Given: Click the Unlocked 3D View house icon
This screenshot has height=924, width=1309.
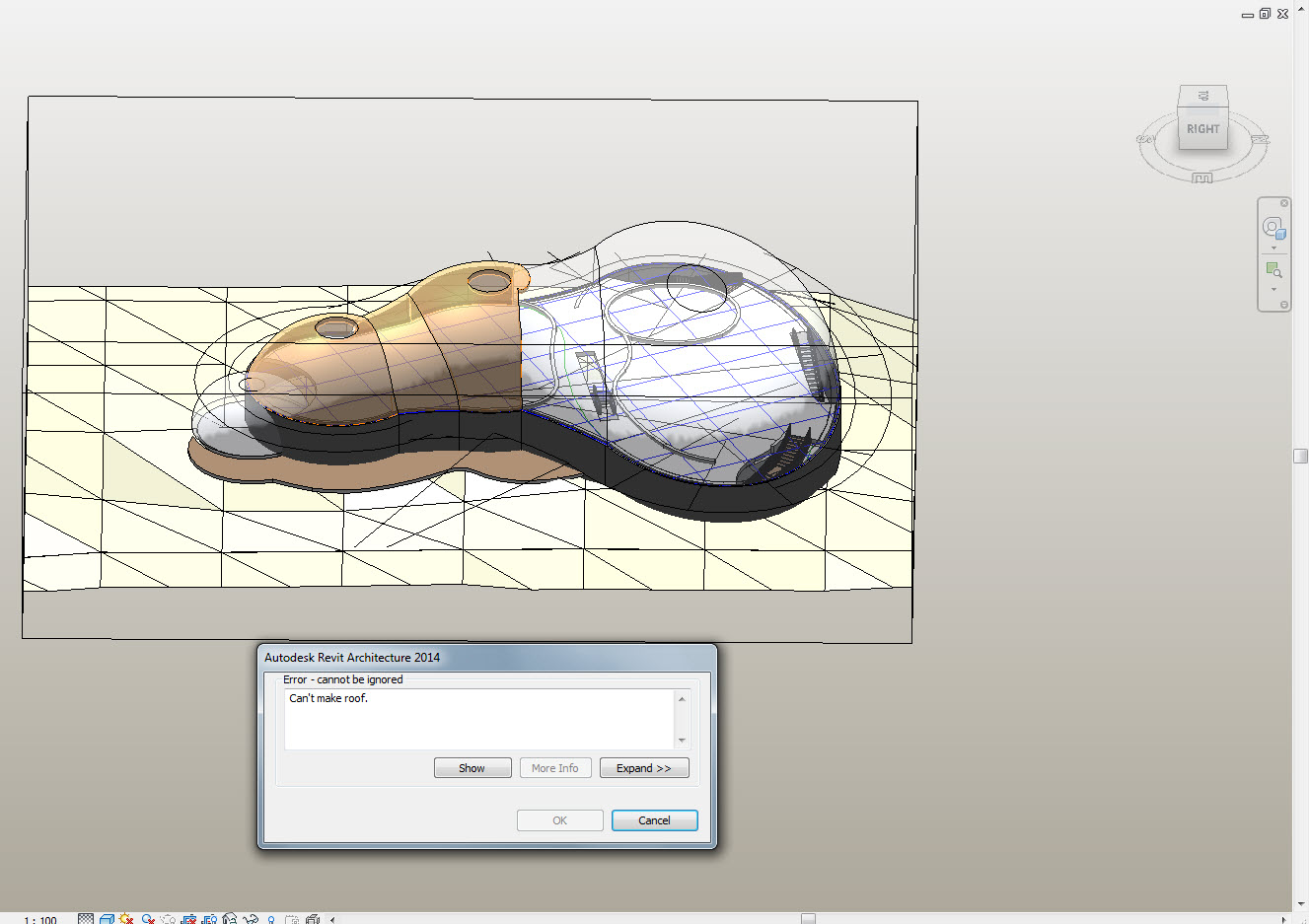Looking at the screenshot, I should [x=230, y=919].
